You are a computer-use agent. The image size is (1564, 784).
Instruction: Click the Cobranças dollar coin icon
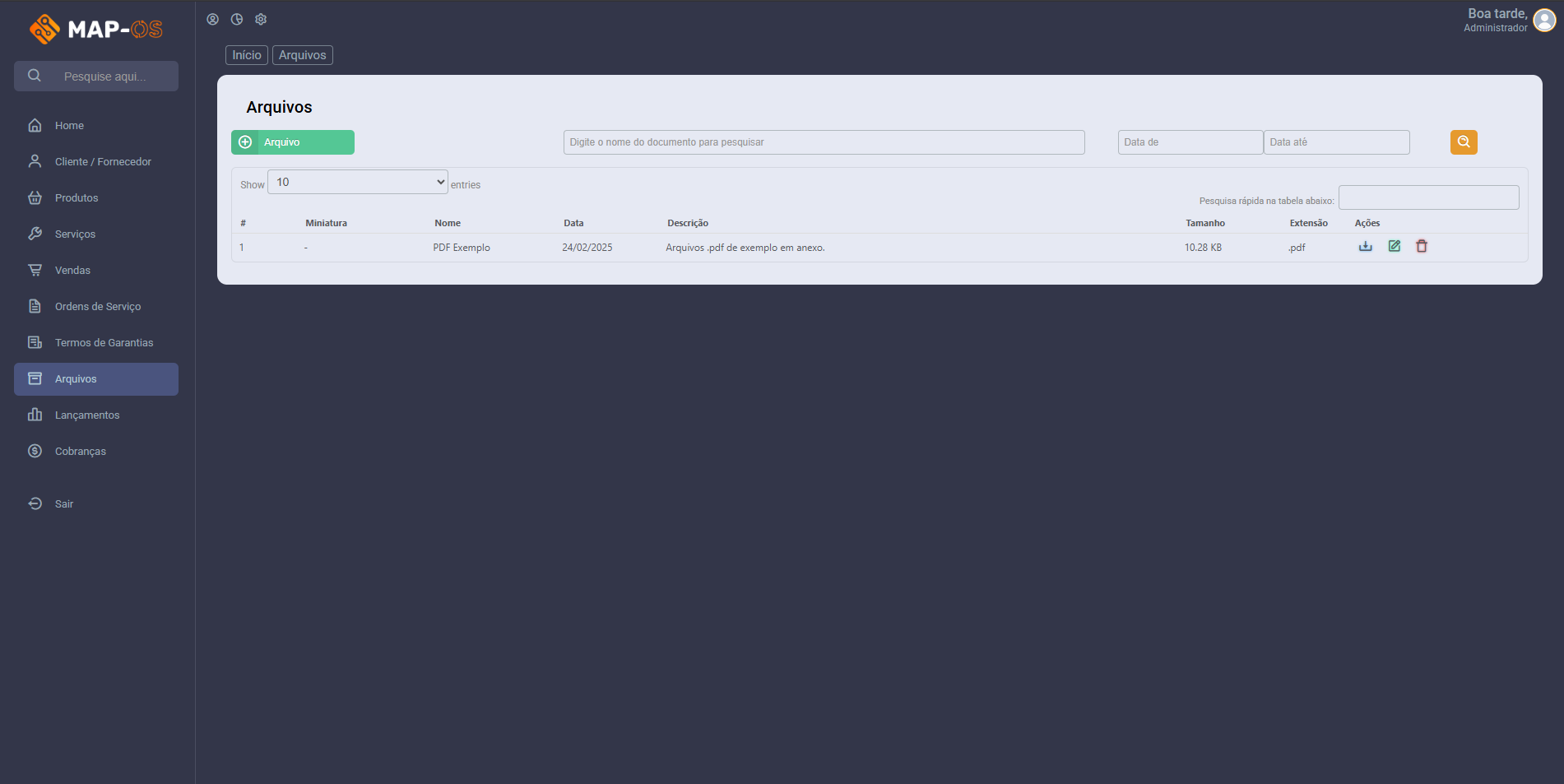tap(35, 451)
